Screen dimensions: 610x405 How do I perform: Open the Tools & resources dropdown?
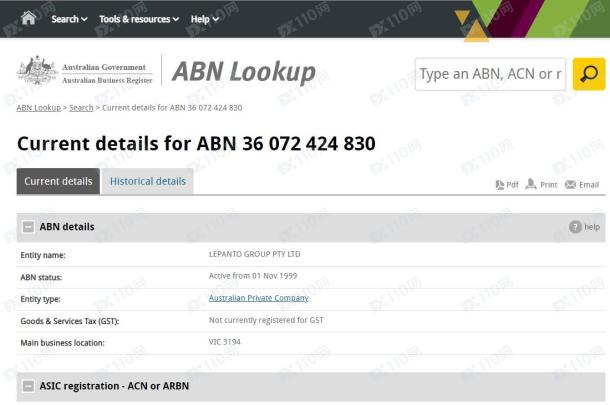click(139, 19)
